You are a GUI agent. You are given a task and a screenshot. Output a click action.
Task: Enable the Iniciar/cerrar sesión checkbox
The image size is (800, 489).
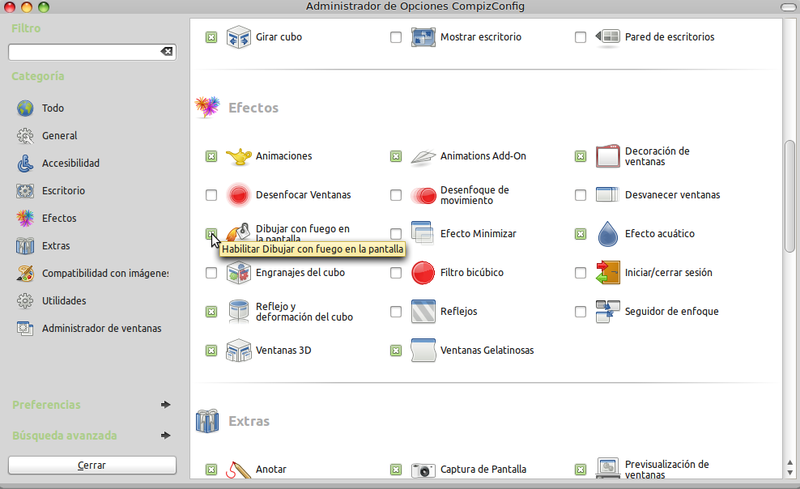pos(581,273)
